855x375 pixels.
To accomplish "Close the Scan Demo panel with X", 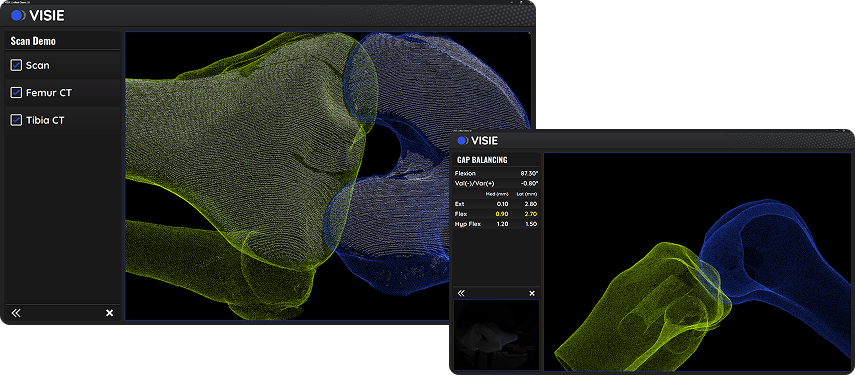I will (x=109, y=313).
